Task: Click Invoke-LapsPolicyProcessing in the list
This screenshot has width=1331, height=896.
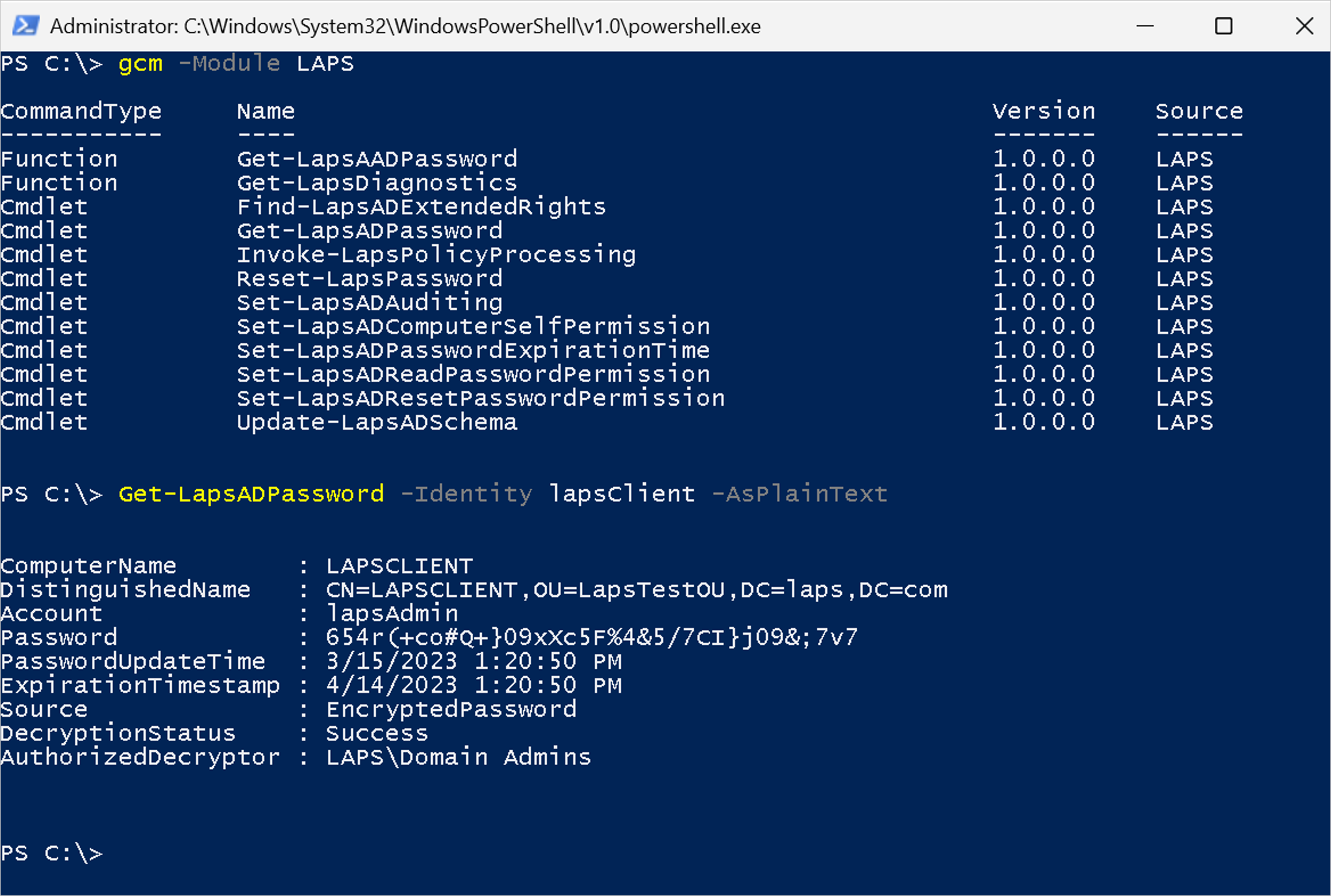Action: coord(436,254)
